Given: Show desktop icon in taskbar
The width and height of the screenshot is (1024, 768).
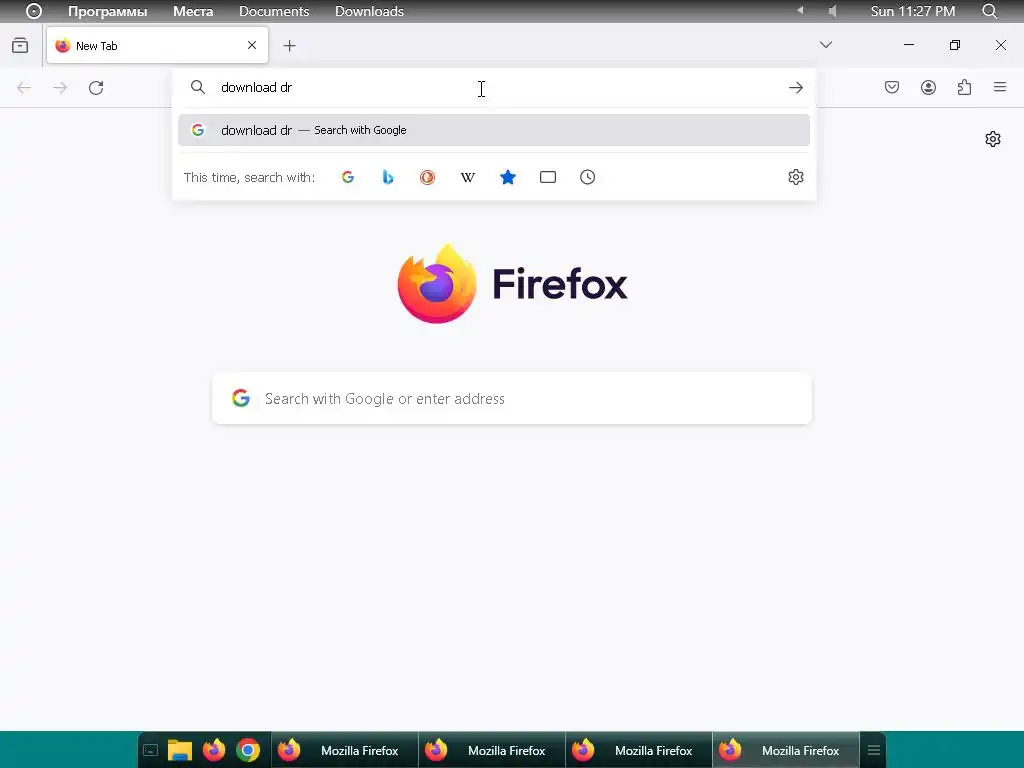Looking at the screenshot, I should (150, 750).
